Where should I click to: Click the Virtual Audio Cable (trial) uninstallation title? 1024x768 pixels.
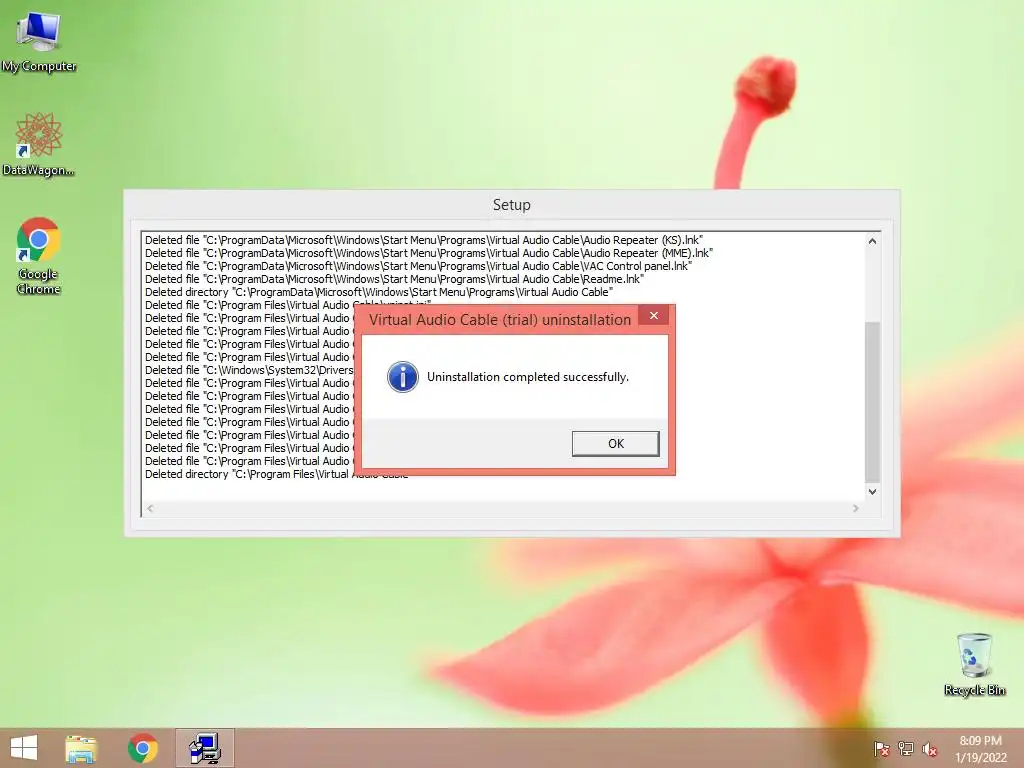pyautogui.click(x=500, y=319)
